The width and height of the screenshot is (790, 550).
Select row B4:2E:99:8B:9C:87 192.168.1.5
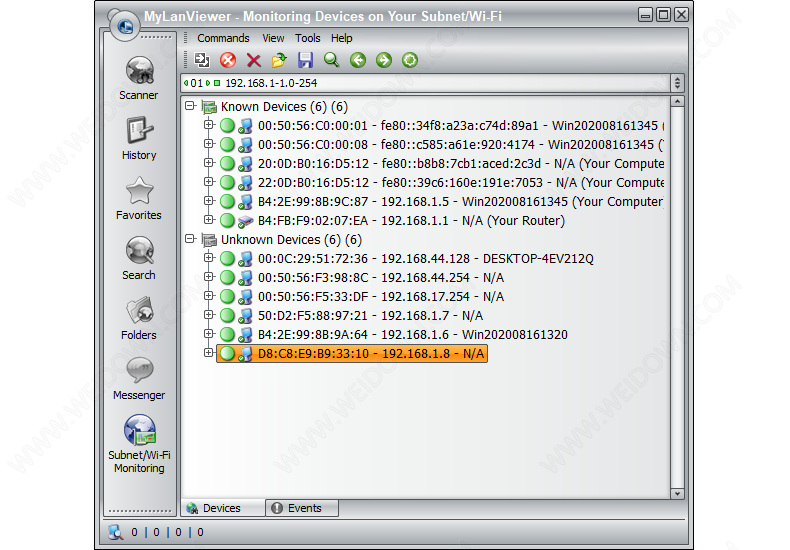point(460,201)
